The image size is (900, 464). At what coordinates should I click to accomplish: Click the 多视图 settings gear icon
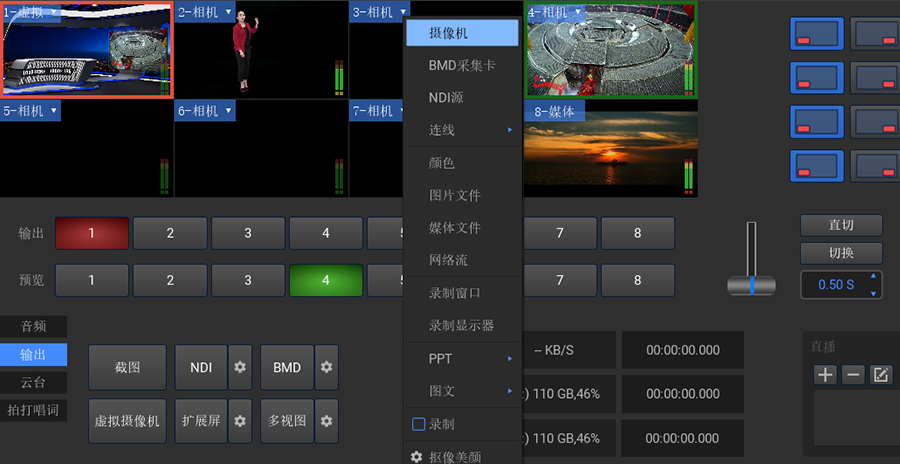pyautogui.click(x=326, y=421)
